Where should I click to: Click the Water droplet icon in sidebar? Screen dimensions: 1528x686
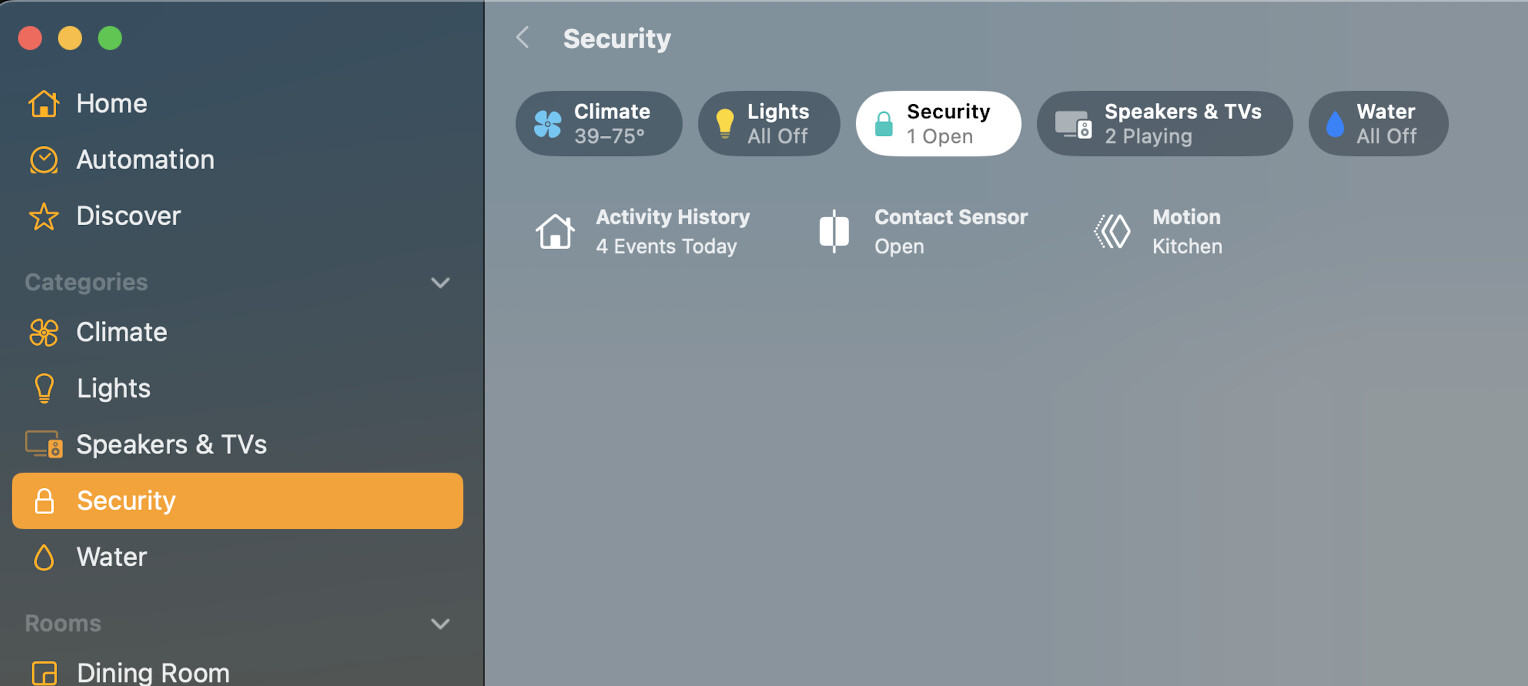pos(43,557)
